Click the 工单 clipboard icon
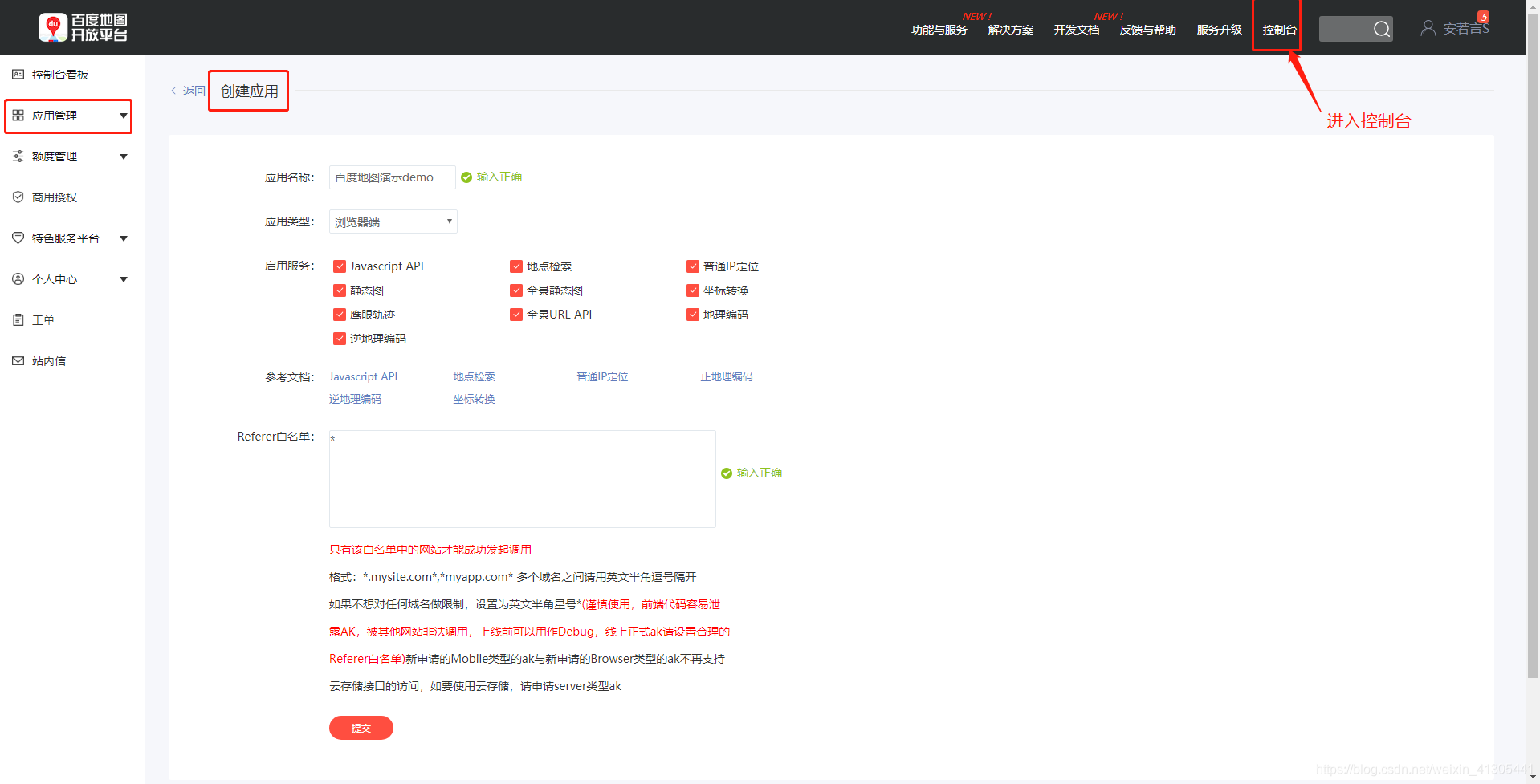This screenshot has width=1540, height=784. 18,319
